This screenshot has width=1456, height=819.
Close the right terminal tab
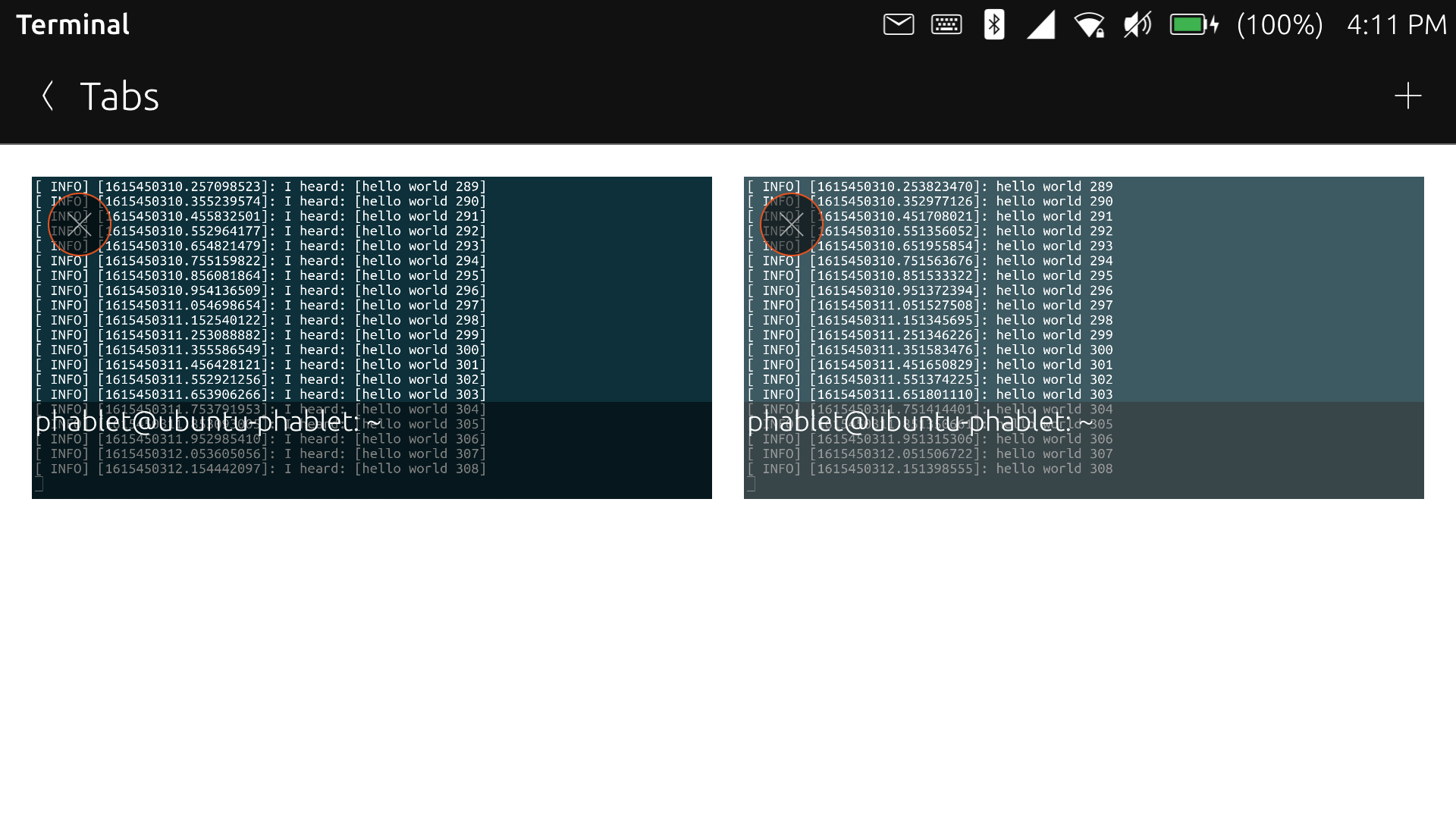tap(792, 224)
